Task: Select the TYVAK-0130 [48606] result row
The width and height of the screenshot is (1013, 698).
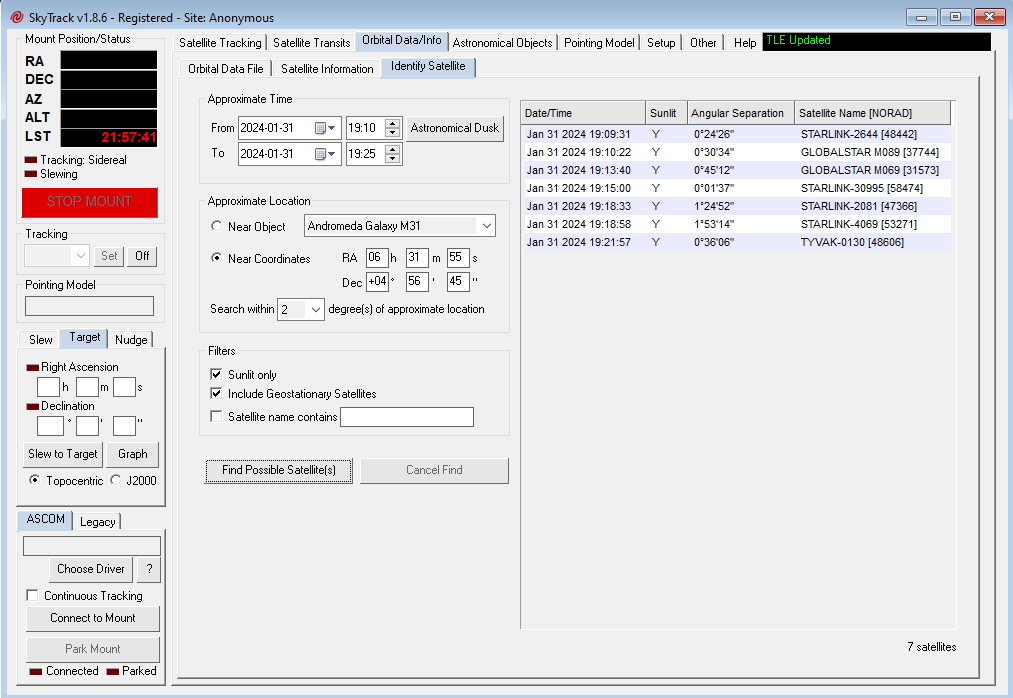Action: pos(736,243)
